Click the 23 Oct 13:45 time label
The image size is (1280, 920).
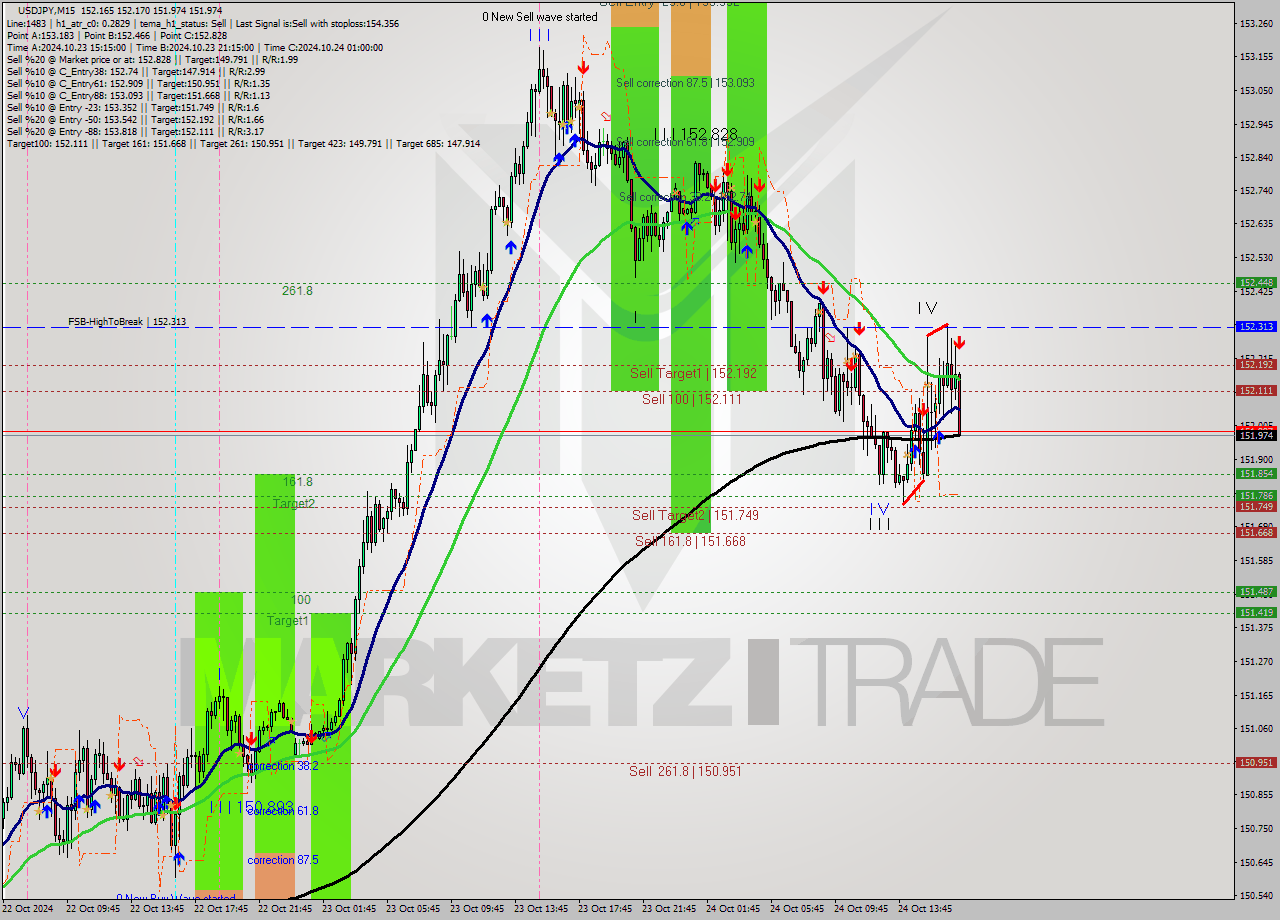click(539, 909)
